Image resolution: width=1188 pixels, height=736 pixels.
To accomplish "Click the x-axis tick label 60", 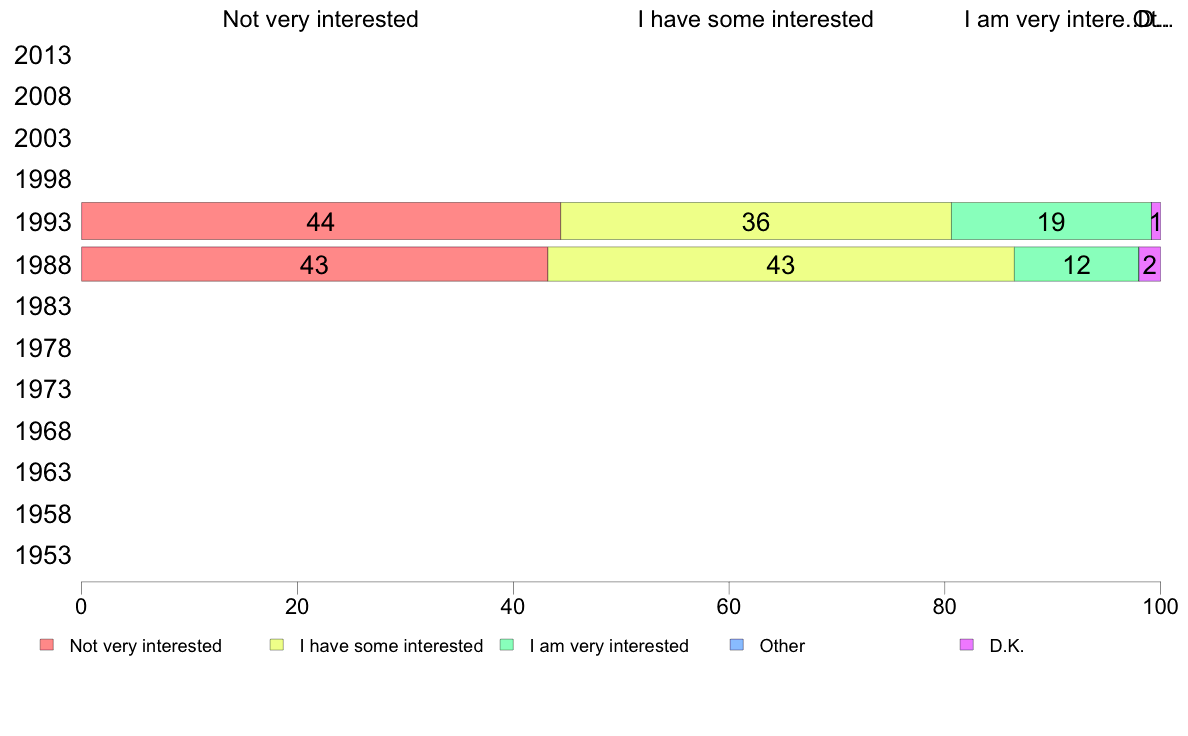I will pyautogui.click(x=728, y=606).
